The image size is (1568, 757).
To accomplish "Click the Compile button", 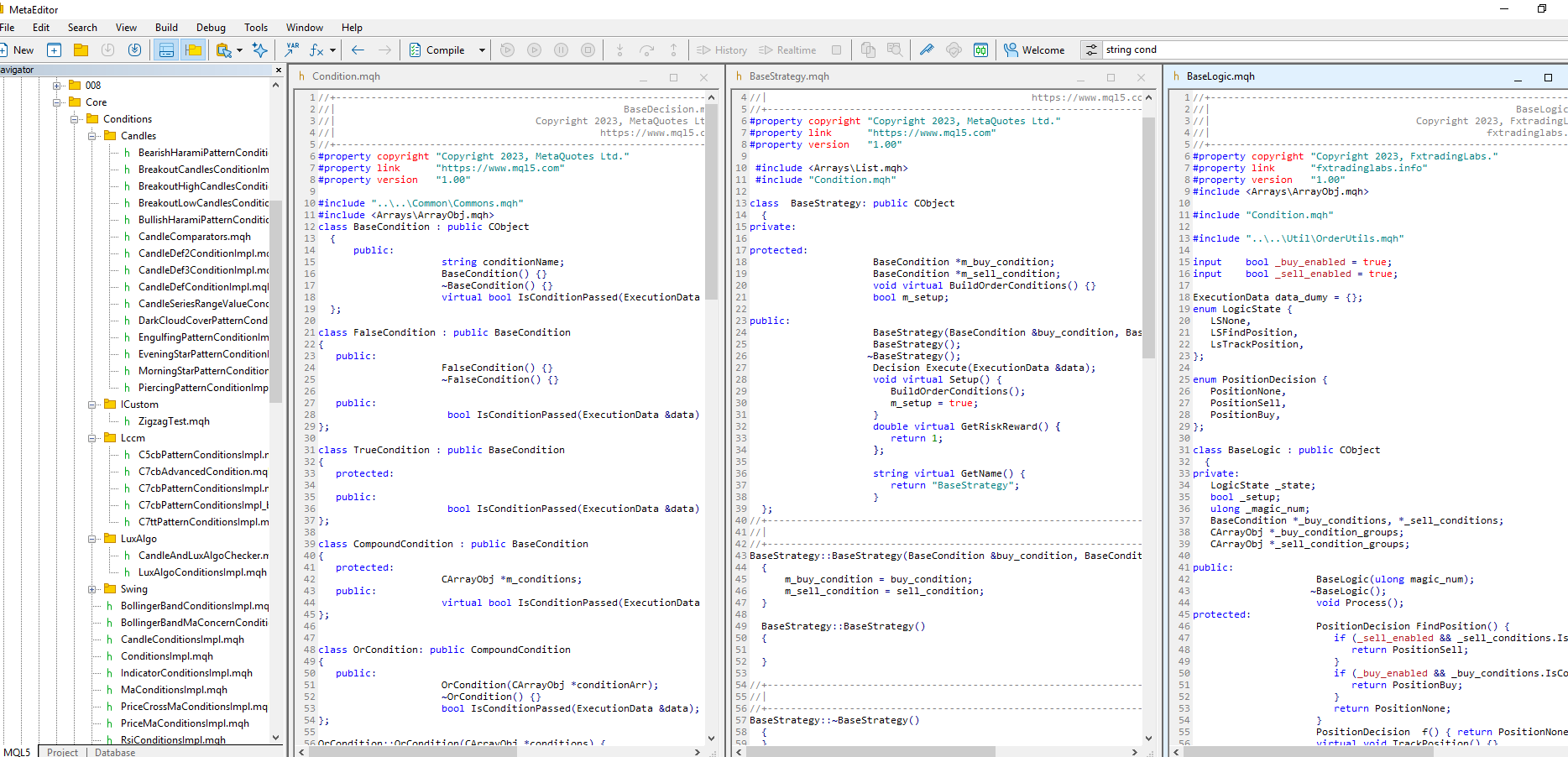I will 436,50.
